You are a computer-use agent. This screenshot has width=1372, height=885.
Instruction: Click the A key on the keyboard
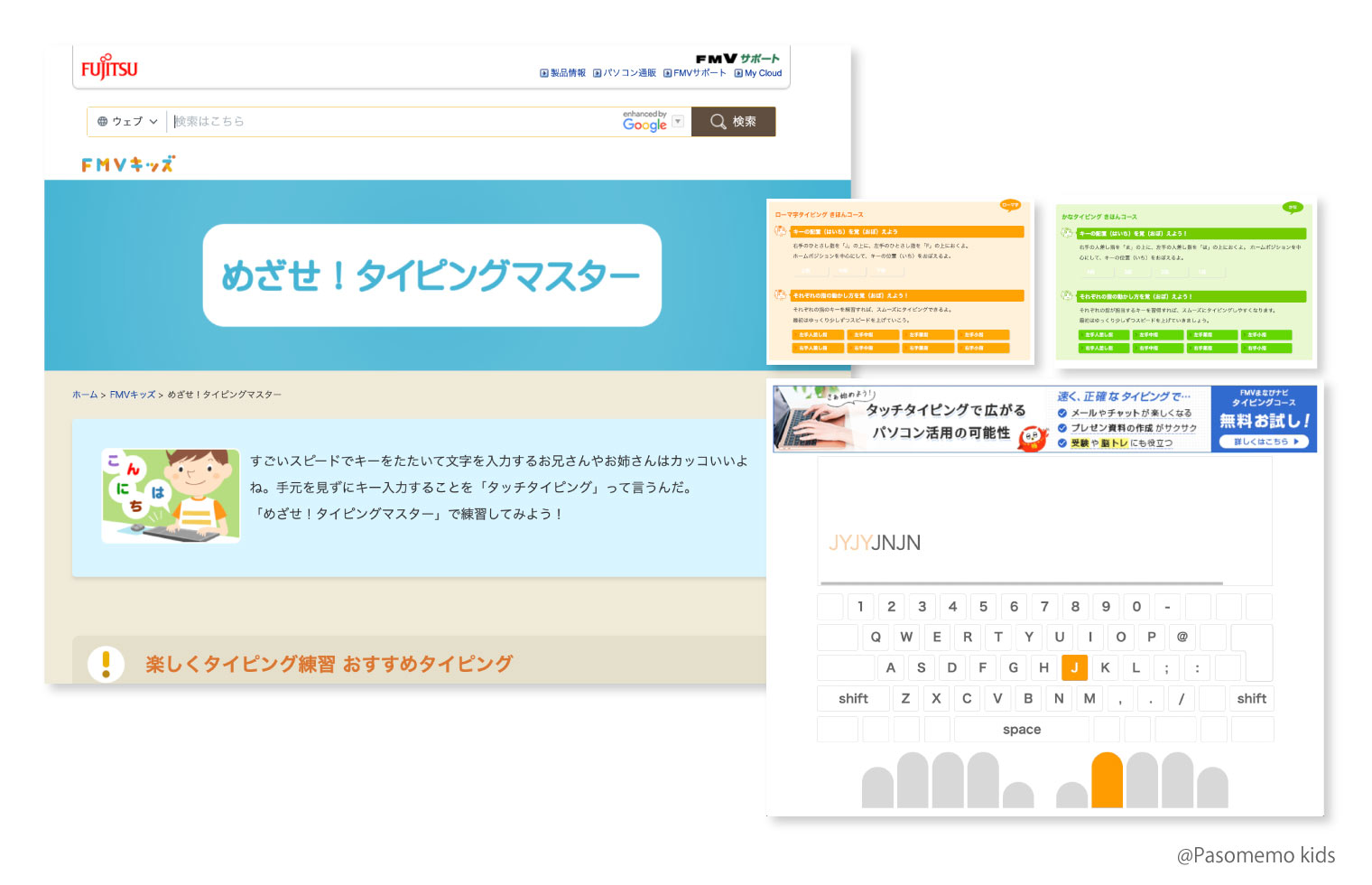click(891, 667)
